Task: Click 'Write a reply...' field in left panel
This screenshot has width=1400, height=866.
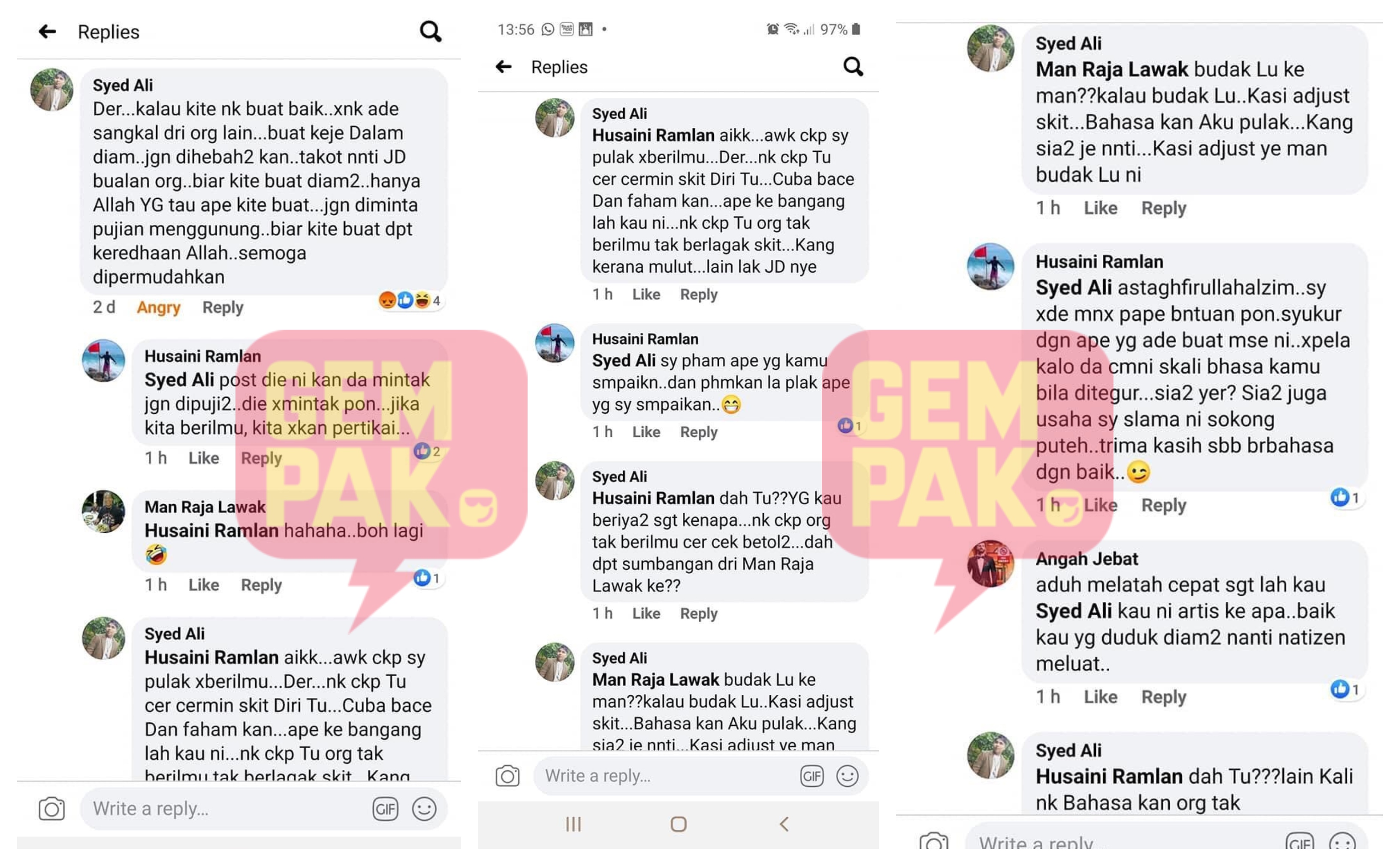Action: 229,809
